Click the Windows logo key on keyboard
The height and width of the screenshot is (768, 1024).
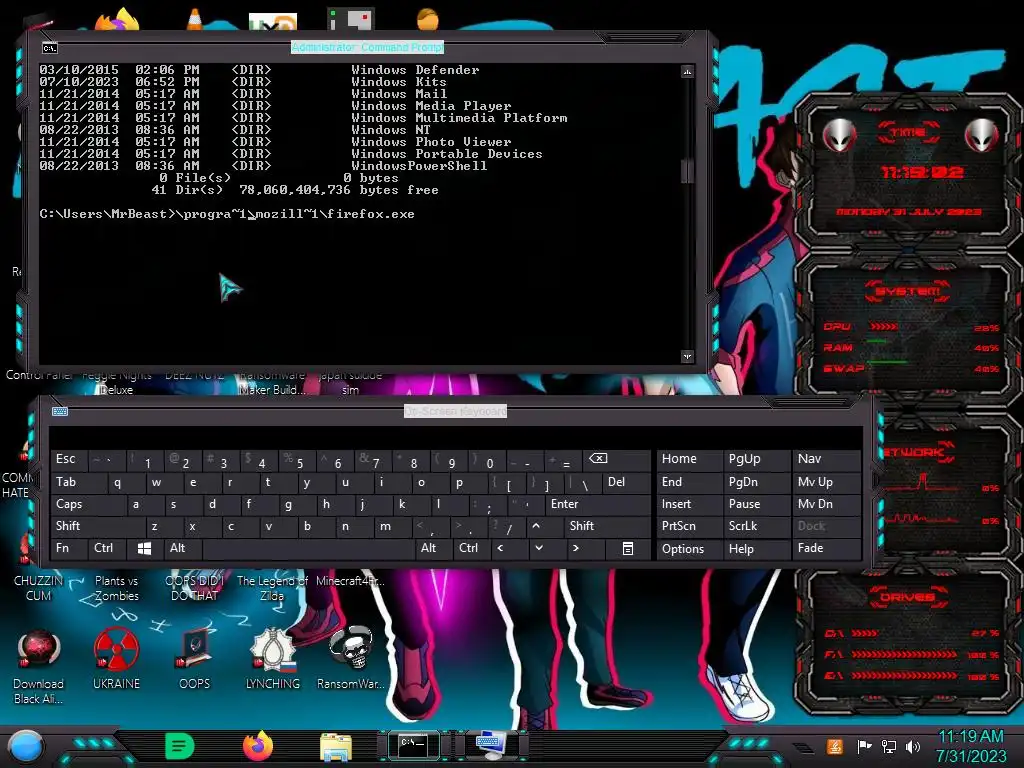(145, 549)
